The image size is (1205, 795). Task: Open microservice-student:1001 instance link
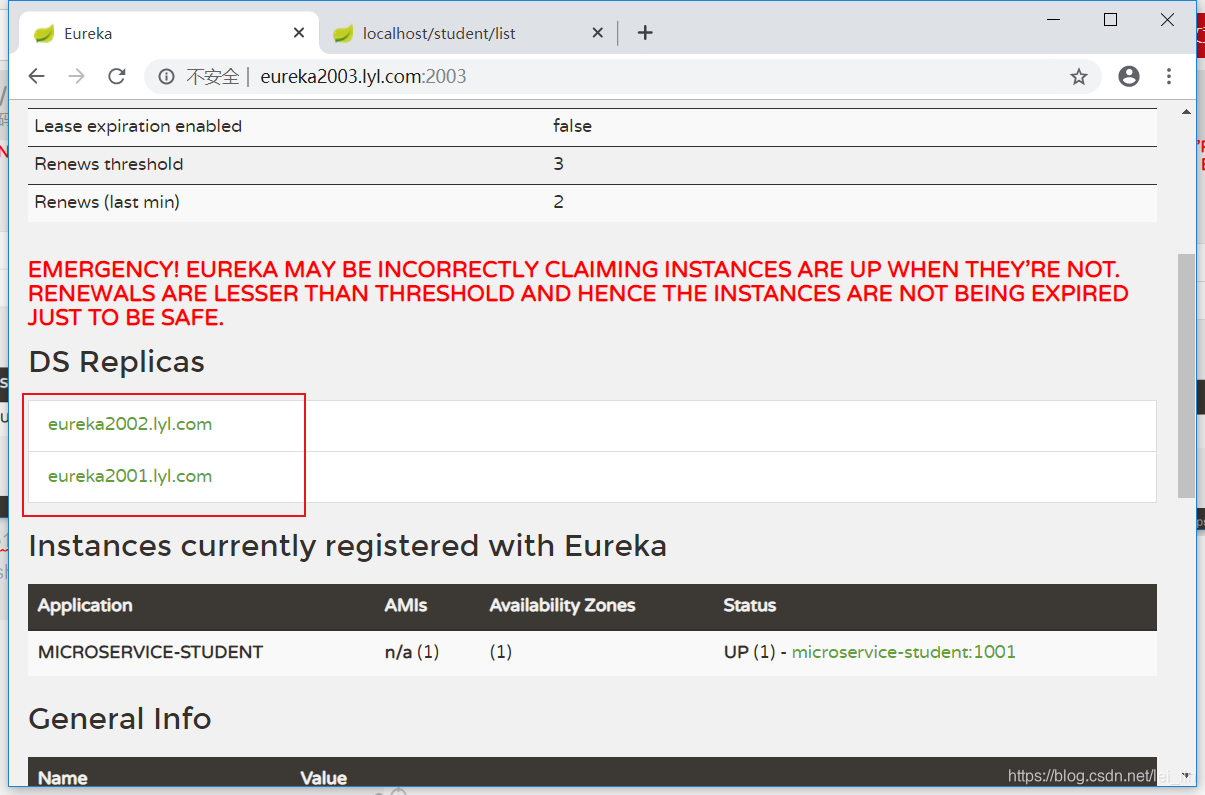(904, 652)
